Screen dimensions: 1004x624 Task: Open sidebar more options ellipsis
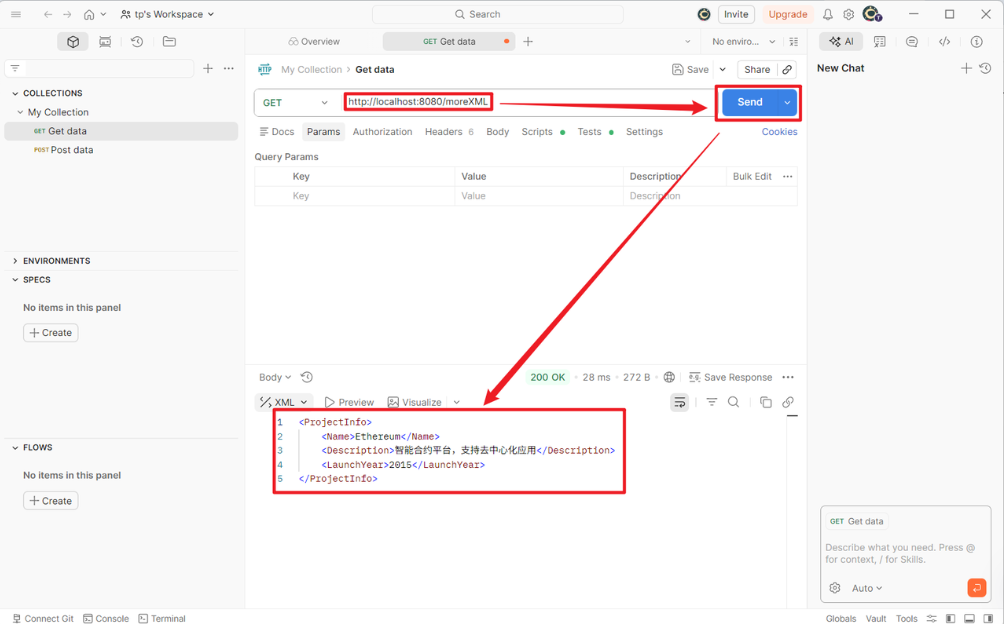tap(229, 68)
